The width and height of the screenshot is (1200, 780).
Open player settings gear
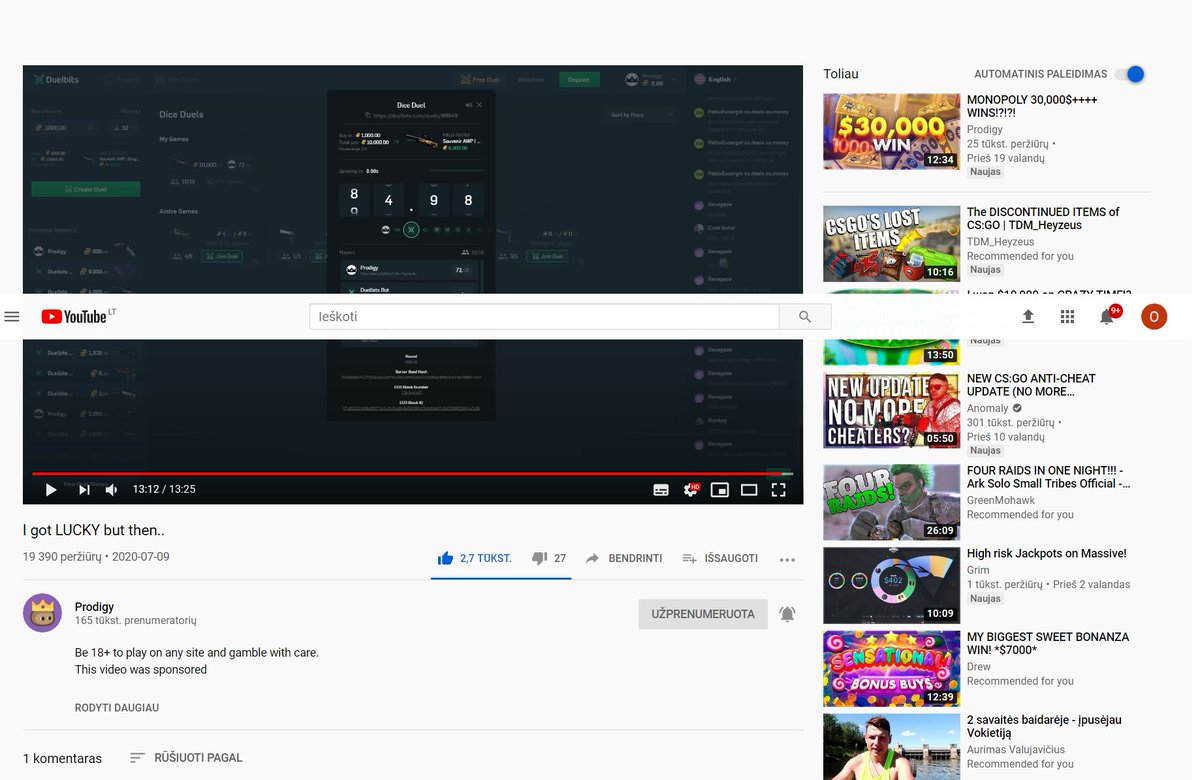click(691, 490)
